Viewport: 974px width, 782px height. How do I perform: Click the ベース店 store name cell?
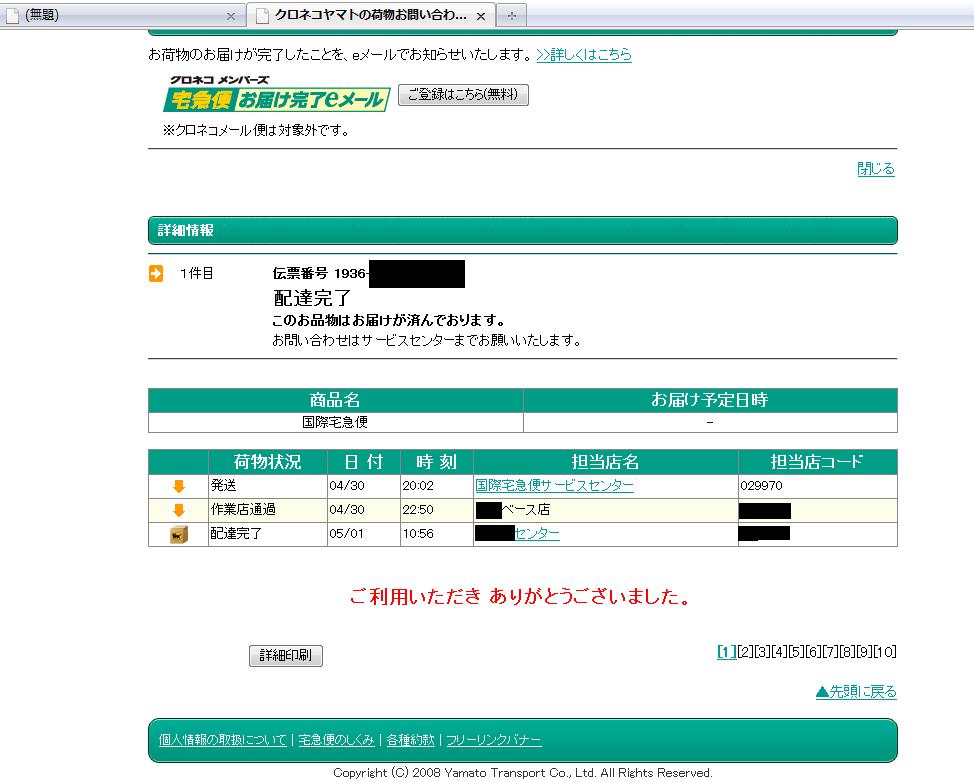pyautogui.click(x=606, y=510)
